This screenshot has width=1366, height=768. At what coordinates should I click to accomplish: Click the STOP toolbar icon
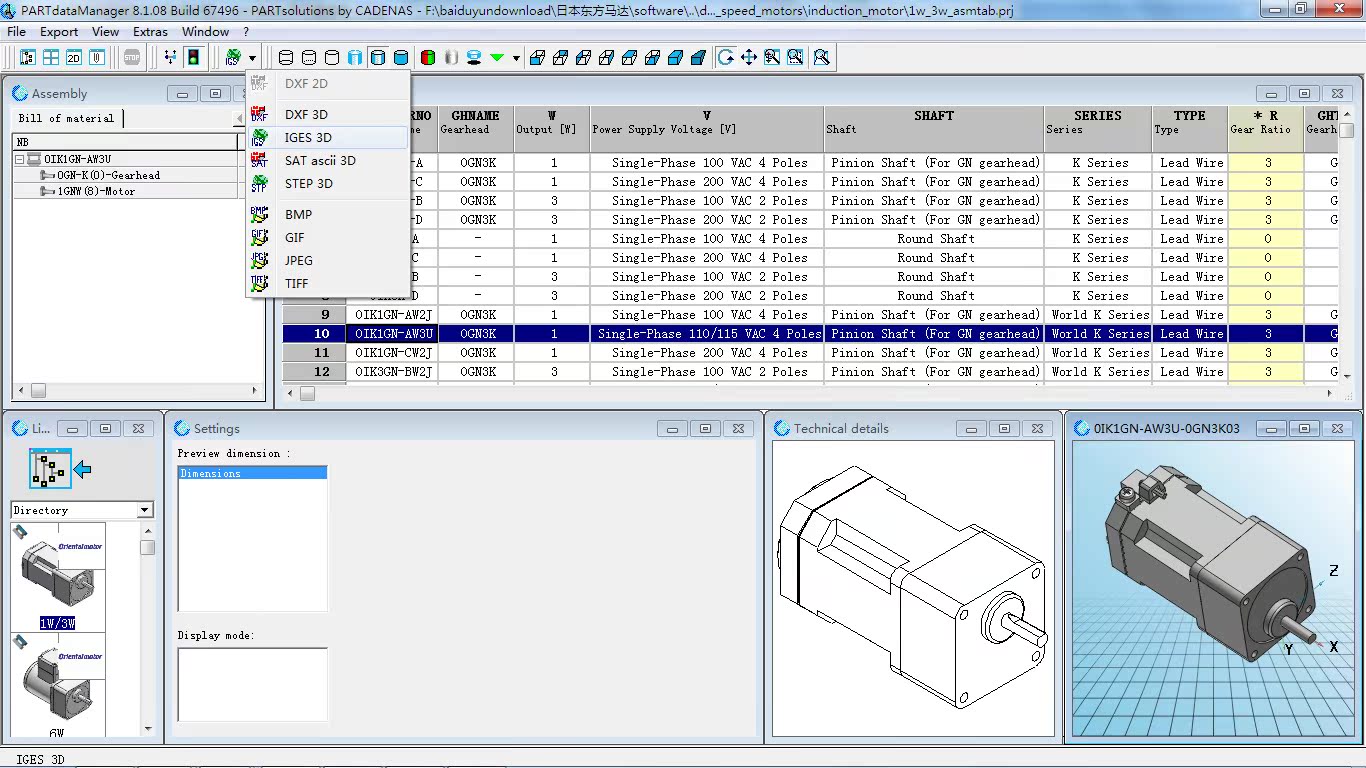click(132, 57)
